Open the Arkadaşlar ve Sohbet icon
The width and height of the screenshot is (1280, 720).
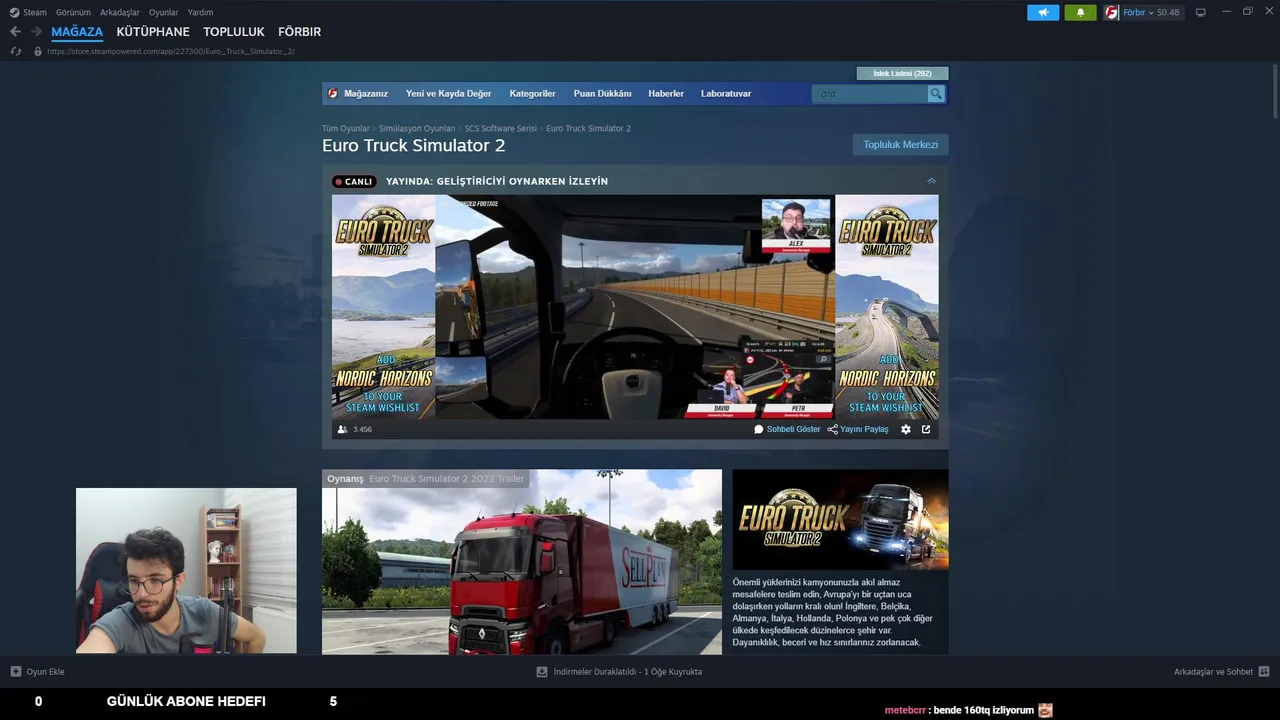tap(1264, 671)
